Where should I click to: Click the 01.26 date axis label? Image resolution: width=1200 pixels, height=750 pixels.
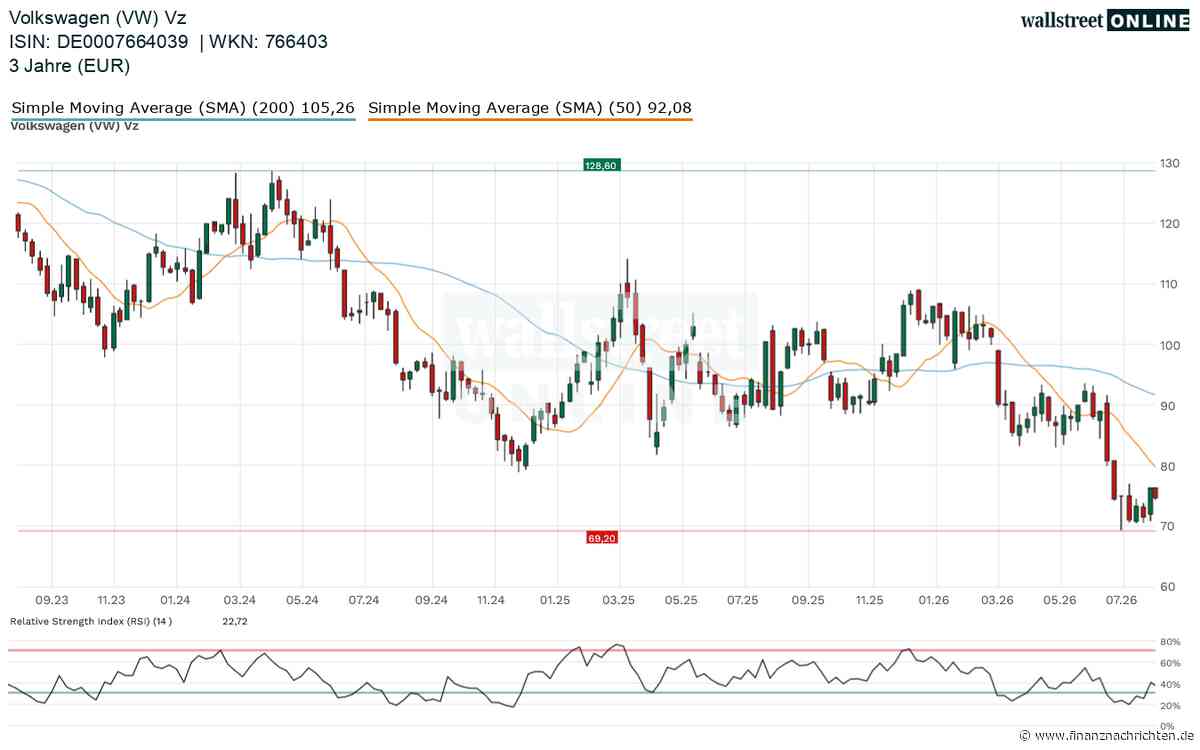tap(934, 600)
